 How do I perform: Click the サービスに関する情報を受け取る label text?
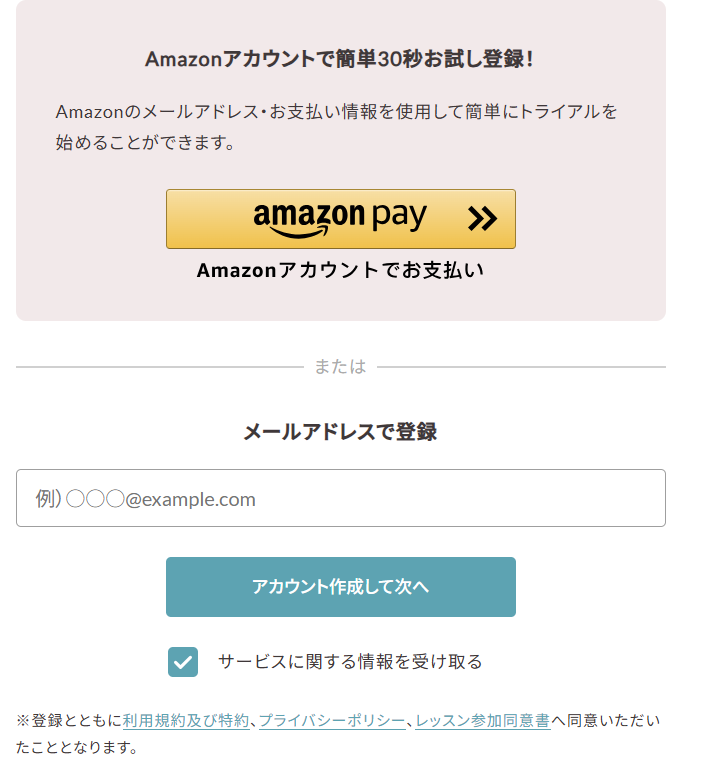pyautogui.click(x=350, y=662)
